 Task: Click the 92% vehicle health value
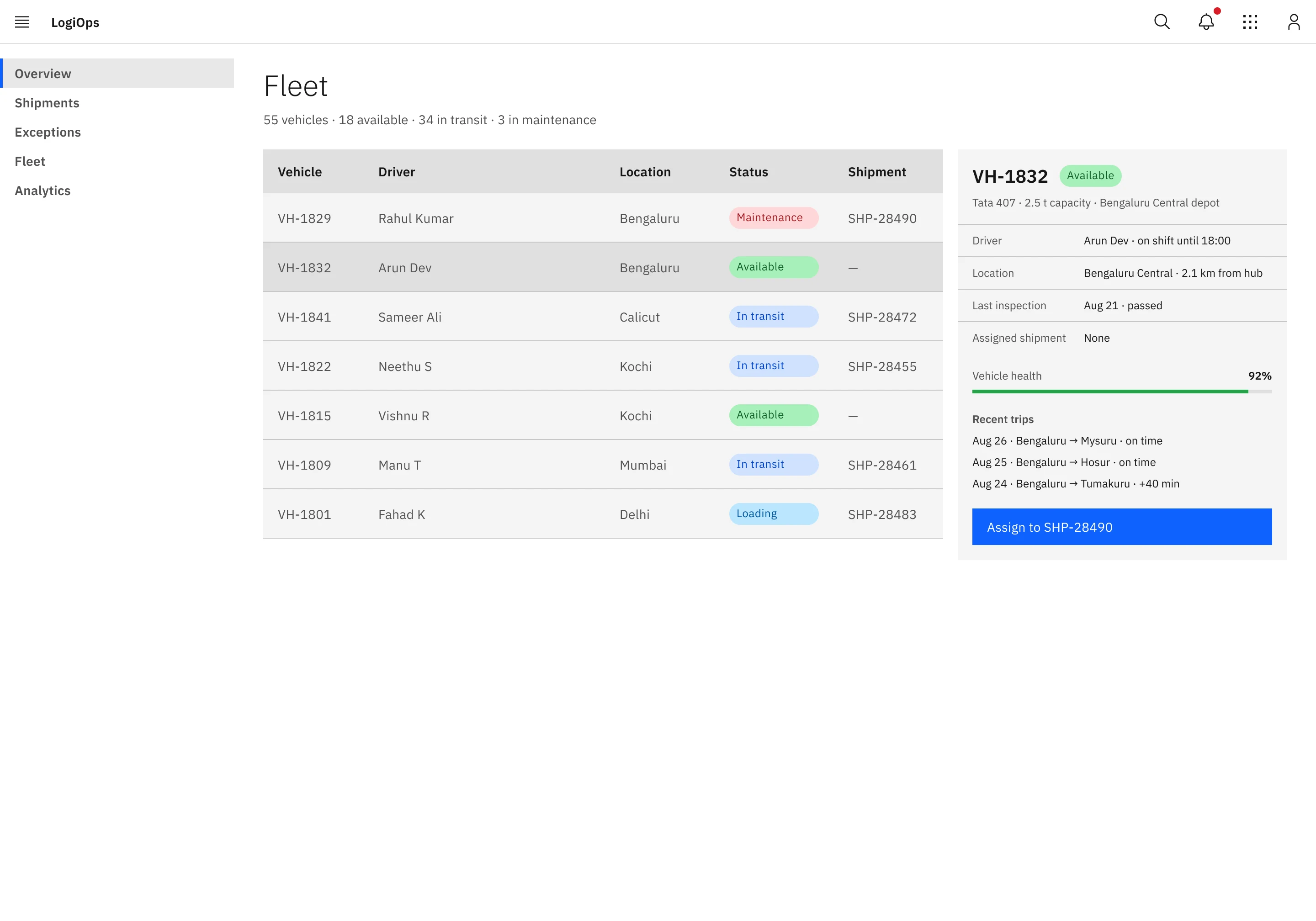tap(1260, 376)
